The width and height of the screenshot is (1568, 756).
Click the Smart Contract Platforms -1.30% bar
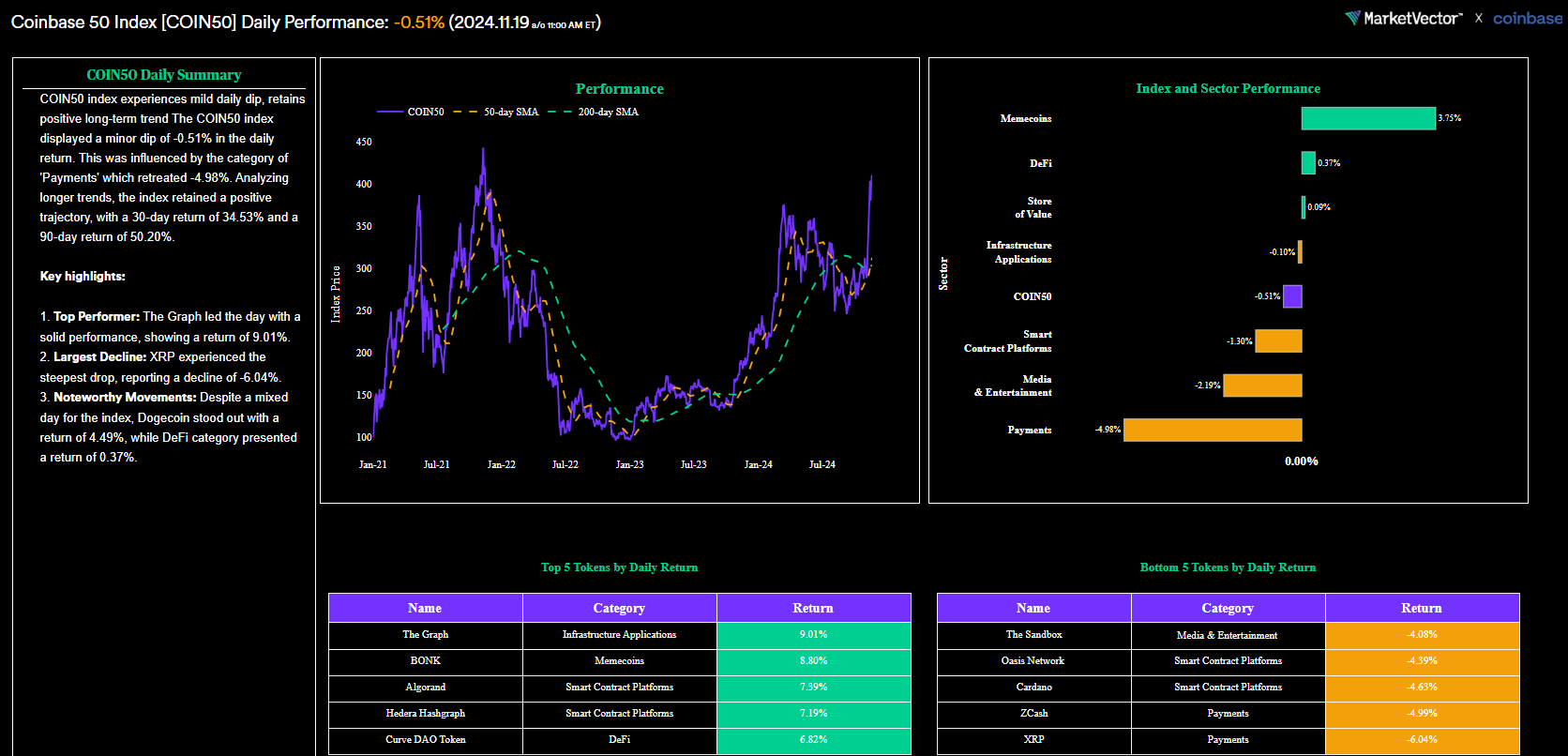pos(1278,341)
